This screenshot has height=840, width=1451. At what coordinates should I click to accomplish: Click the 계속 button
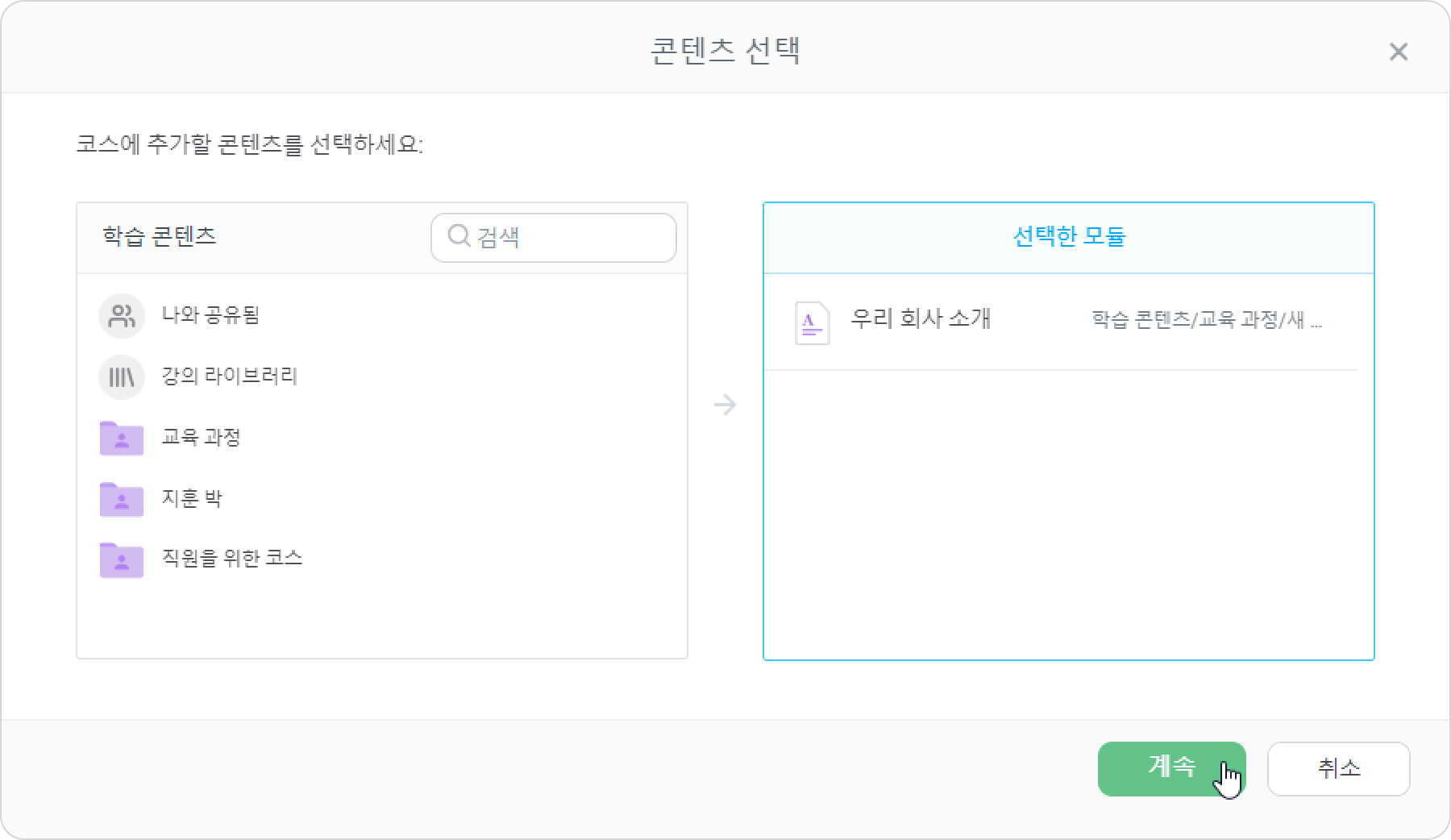[1171, 769]
